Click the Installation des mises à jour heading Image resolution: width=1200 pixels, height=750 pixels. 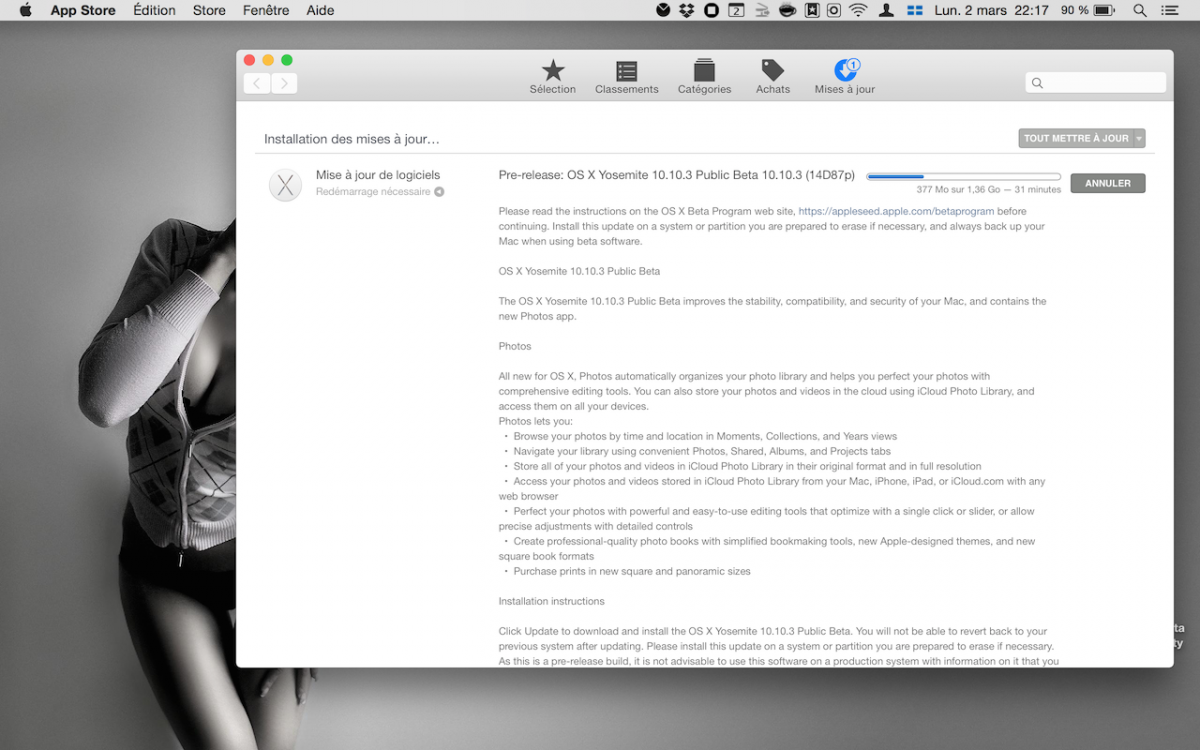[x=352, y=139]
